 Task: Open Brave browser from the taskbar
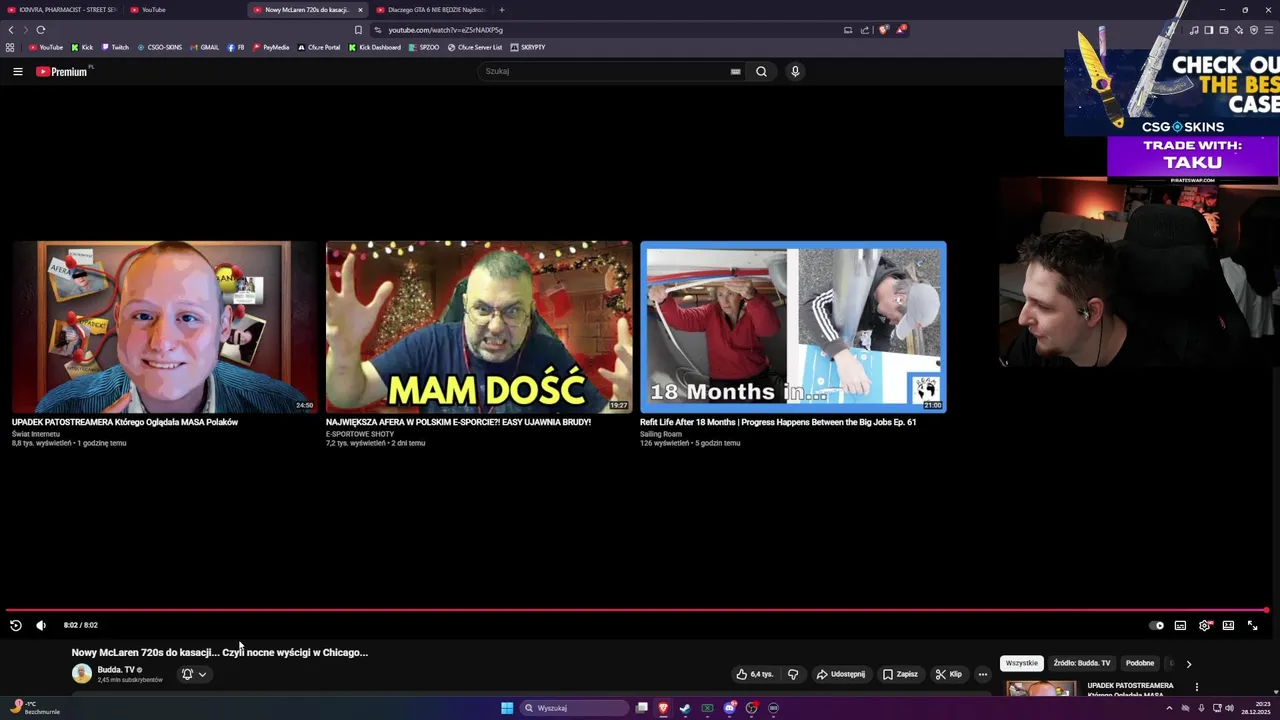pos(662,708)
